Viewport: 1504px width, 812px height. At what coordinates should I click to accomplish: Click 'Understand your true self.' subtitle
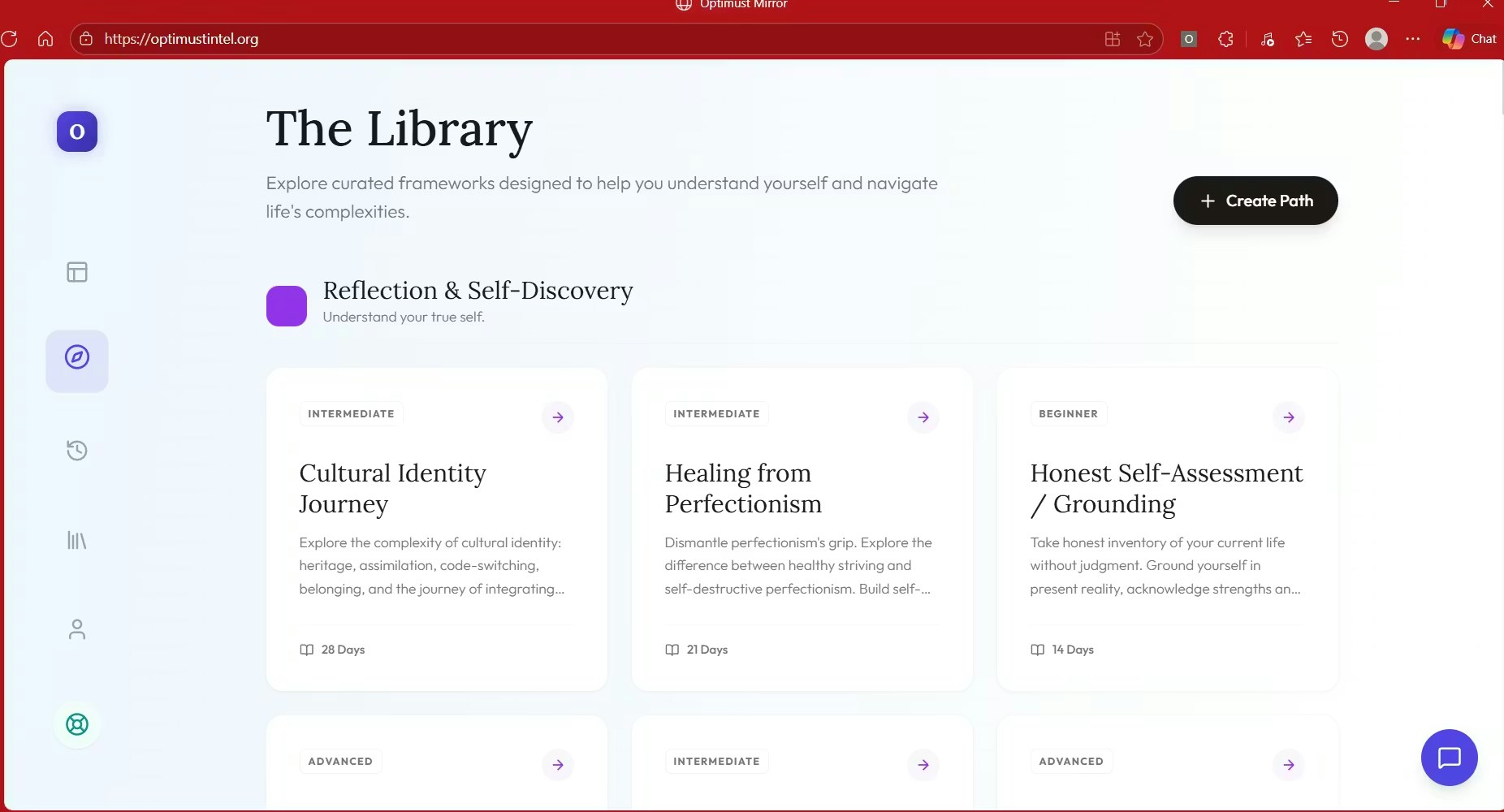[x=404, y=317]
